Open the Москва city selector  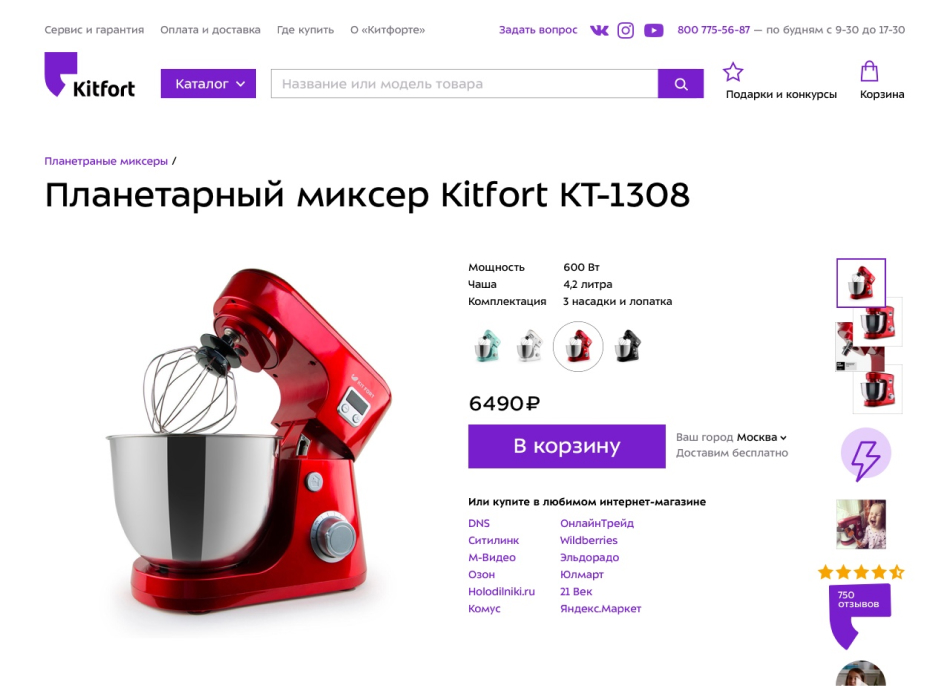click(x=762, y=438)
